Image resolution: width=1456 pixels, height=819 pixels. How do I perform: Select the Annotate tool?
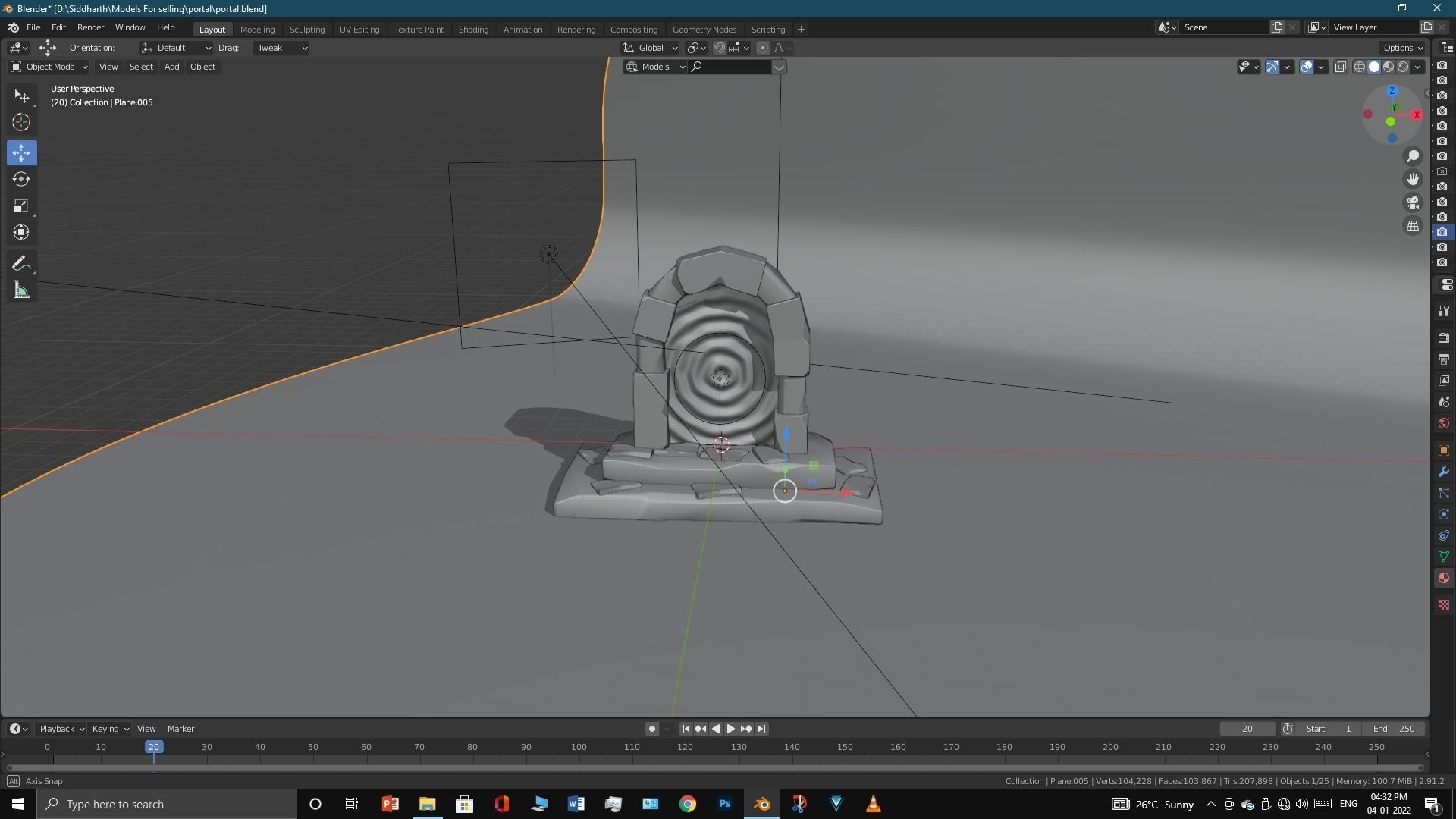click(21, 264)
